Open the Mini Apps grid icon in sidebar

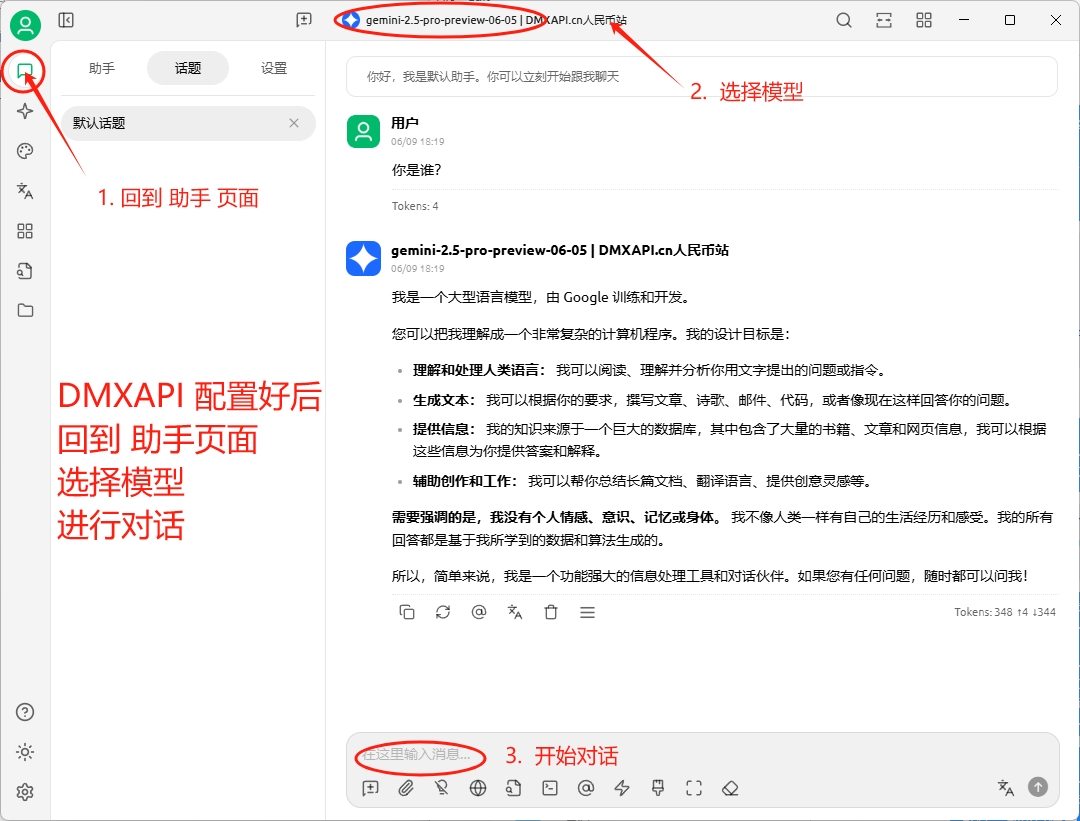25,231
